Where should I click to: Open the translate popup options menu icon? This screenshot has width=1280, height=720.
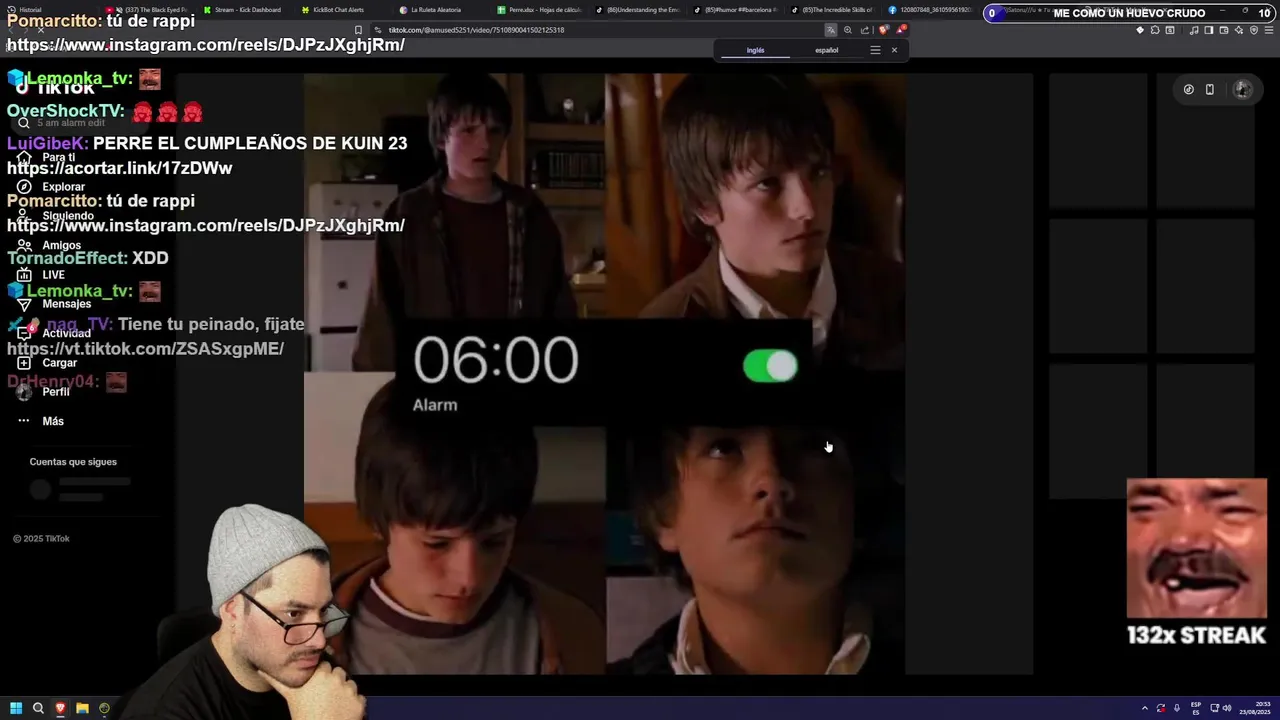(x=875, y=50)
